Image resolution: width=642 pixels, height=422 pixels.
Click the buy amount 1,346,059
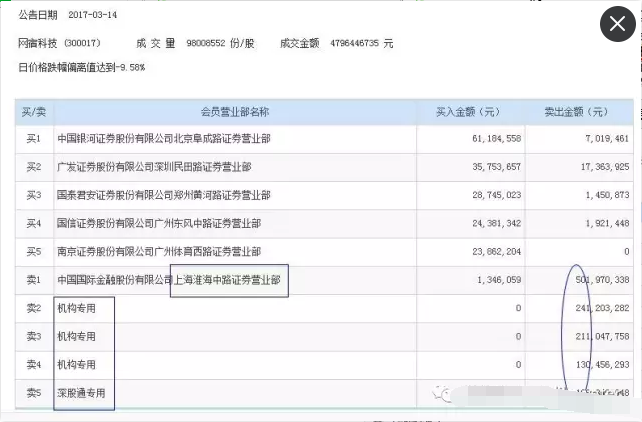point(499,280)
